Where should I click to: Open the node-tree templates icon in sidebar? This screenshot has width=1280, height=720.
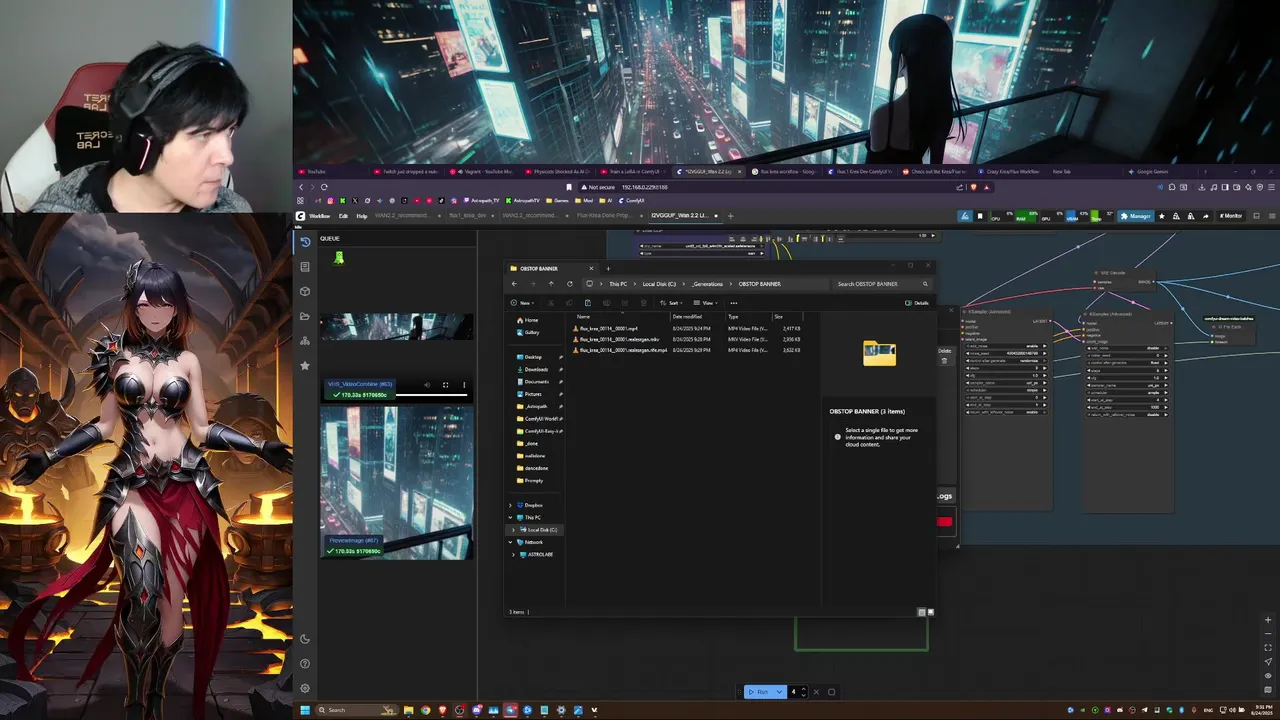(x=305, y=341)
